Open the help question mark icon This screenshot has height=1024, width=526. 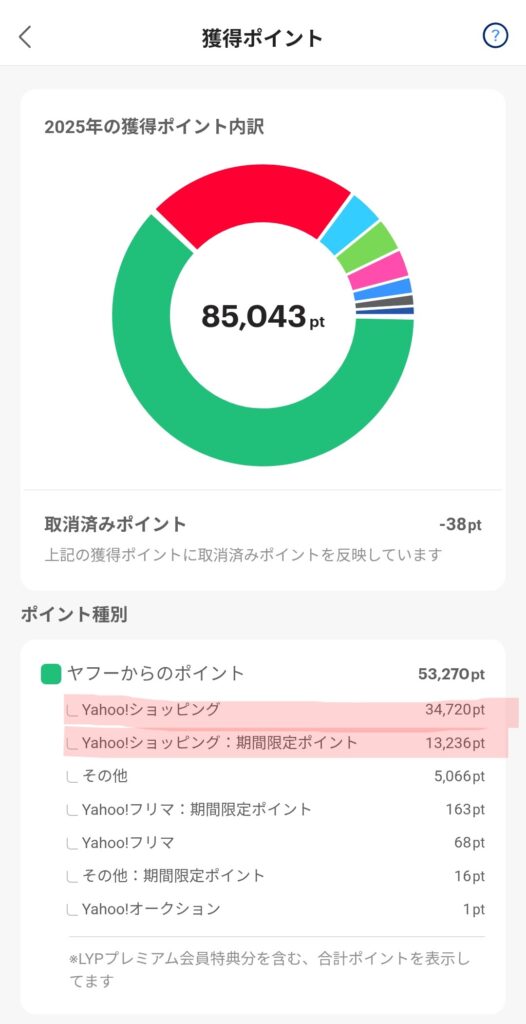tap(495, 37)
